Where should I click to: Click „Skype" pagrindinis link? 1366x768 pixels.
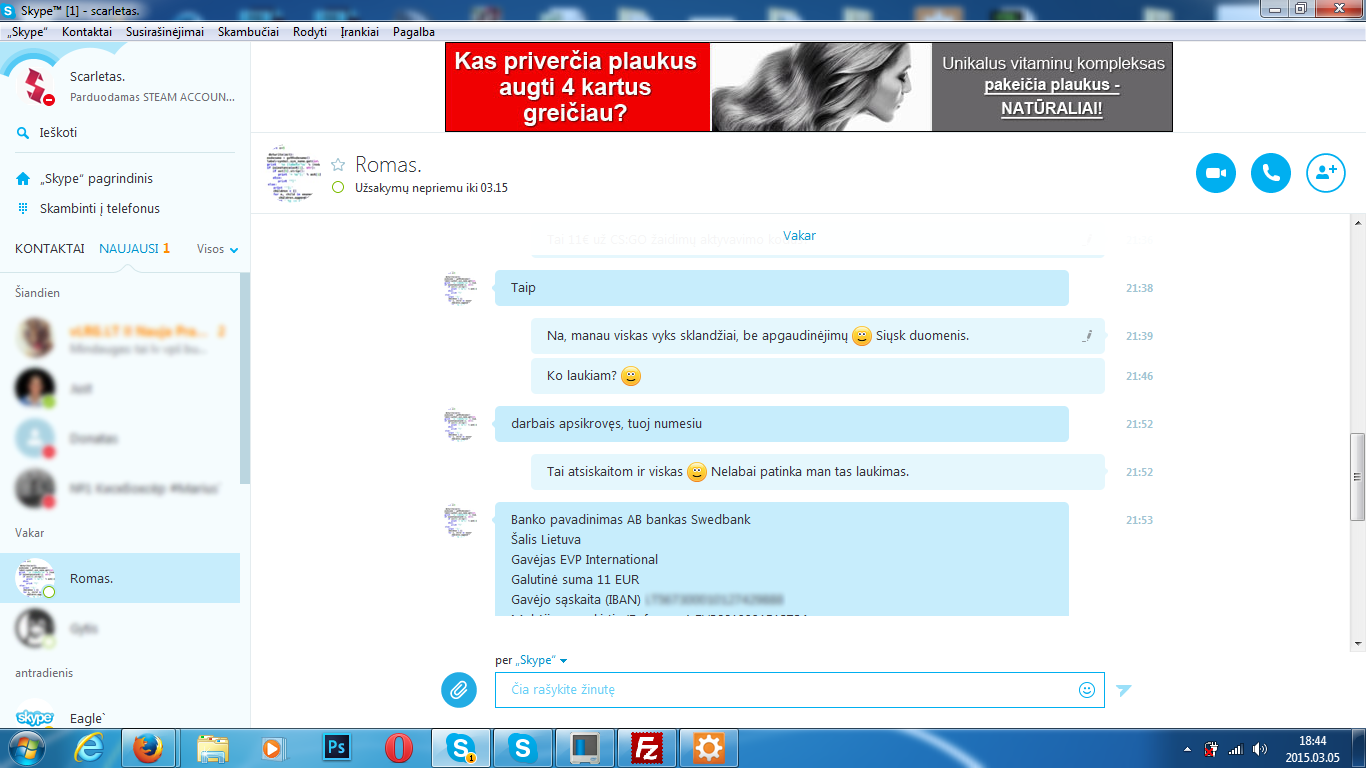point(96,179)
